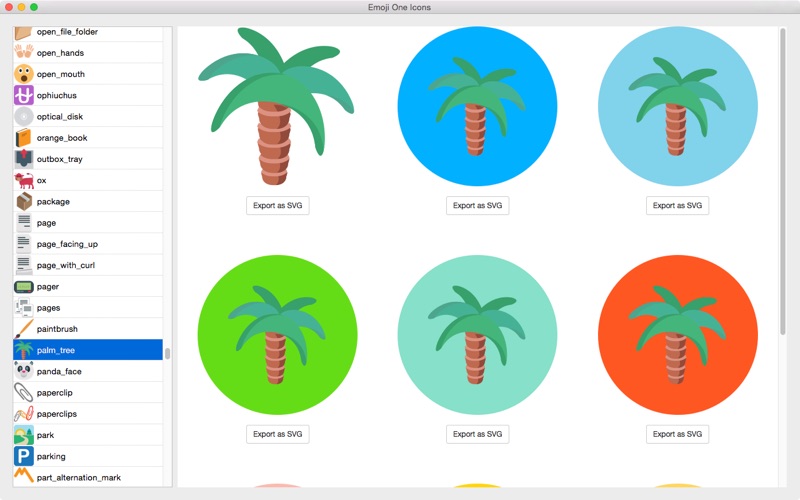Select the paintbrush icon

click(23, 329)
